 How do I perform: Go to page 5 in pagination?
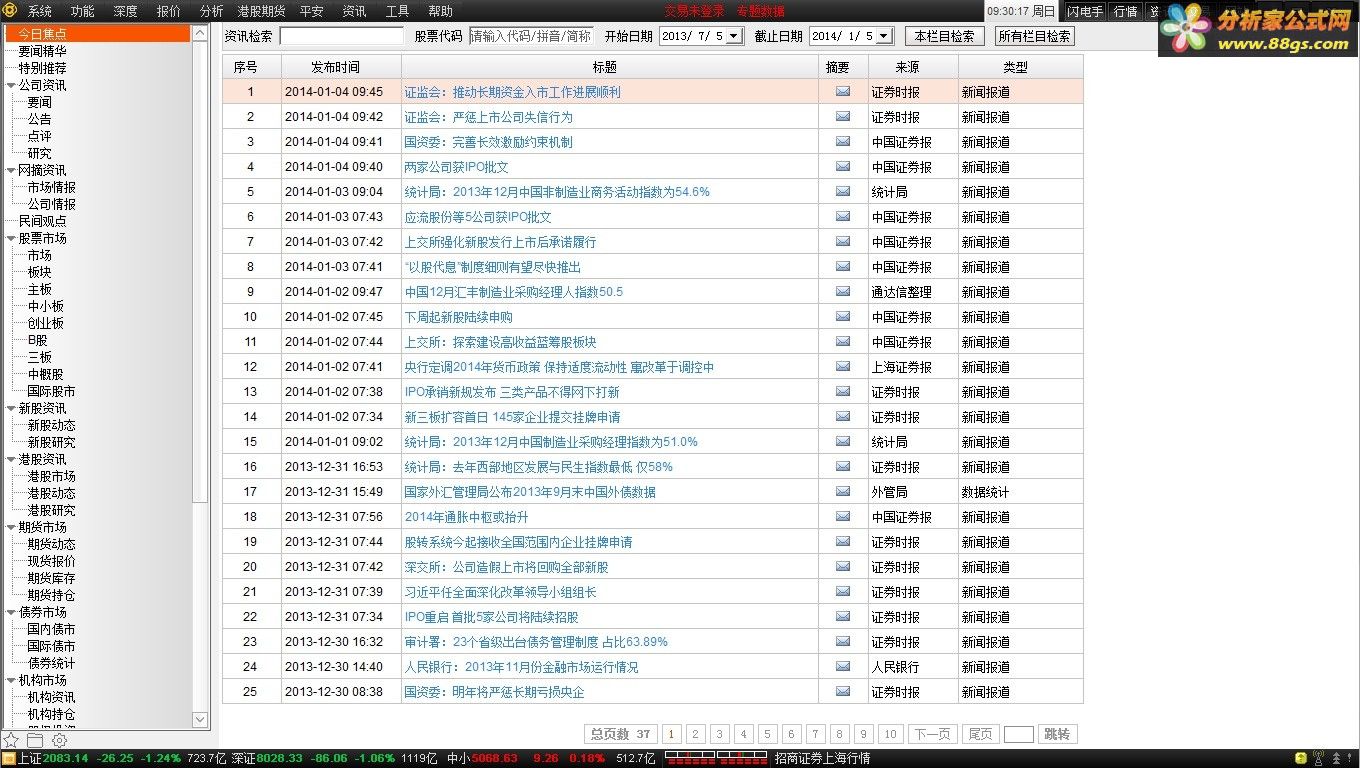767,734
